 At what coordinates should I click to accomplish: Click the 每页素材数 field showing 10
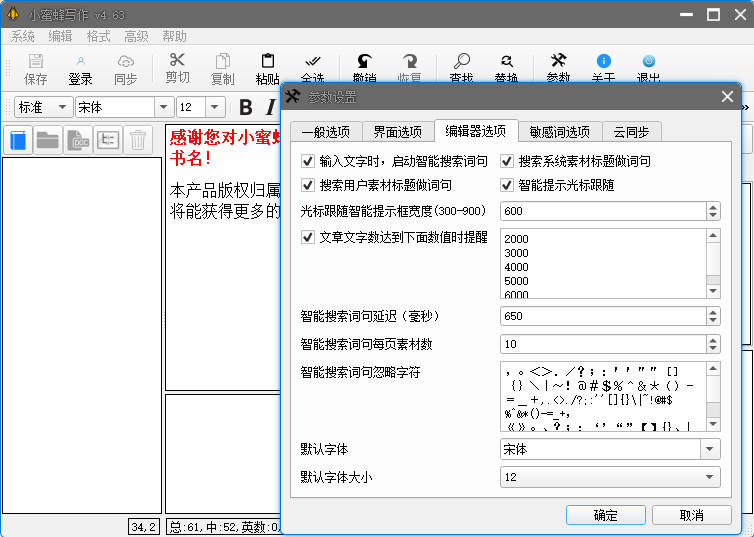pos(603,344)
